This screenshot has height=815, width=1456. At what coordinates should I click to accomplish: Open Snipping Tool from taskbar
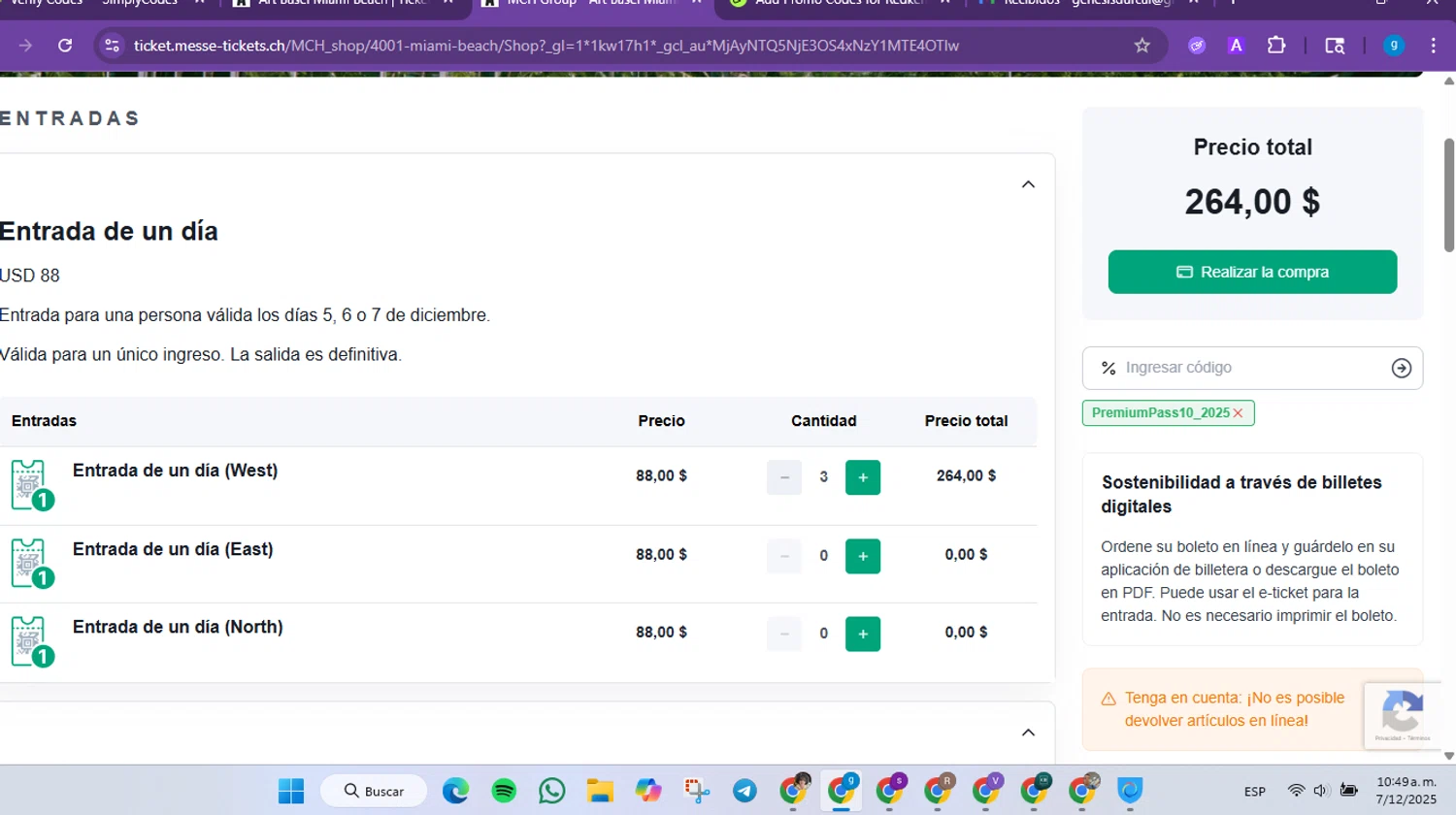click(697, 791)
